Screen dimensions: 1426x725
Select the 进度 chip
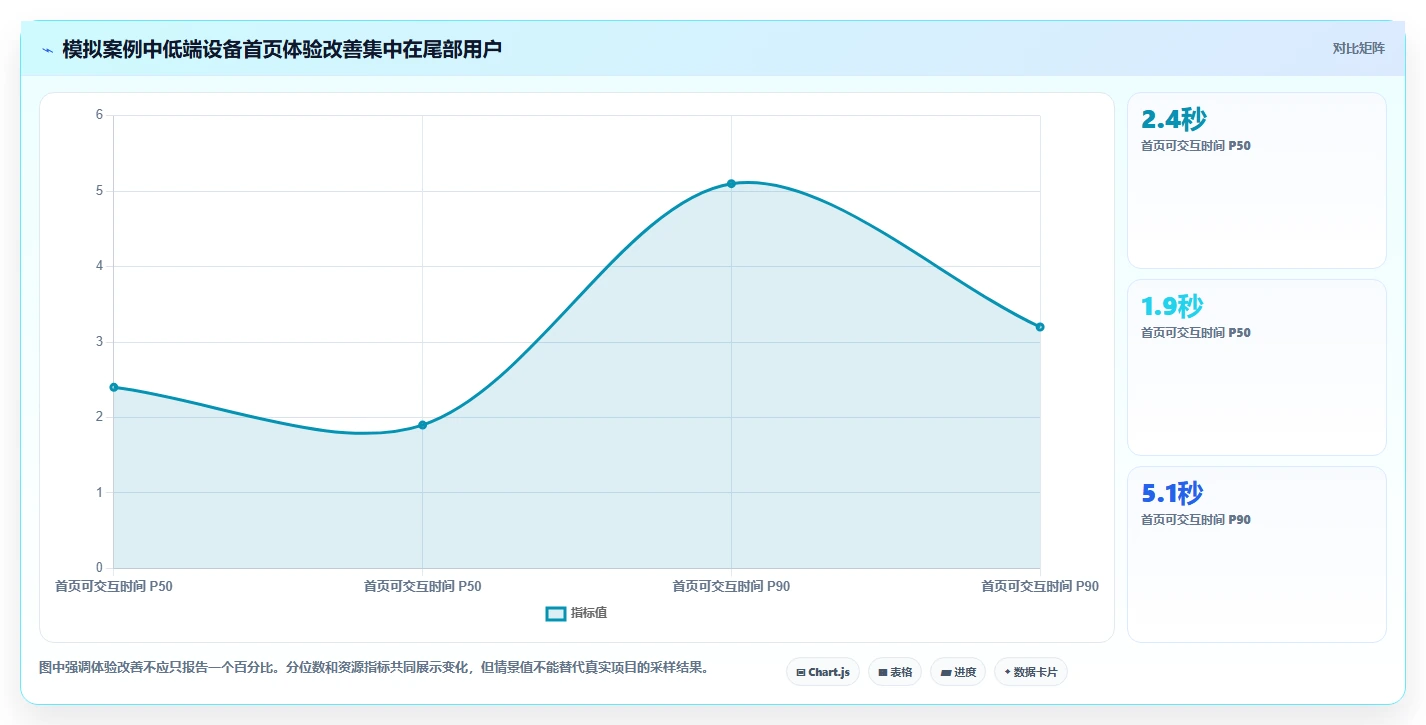(958, 672)
